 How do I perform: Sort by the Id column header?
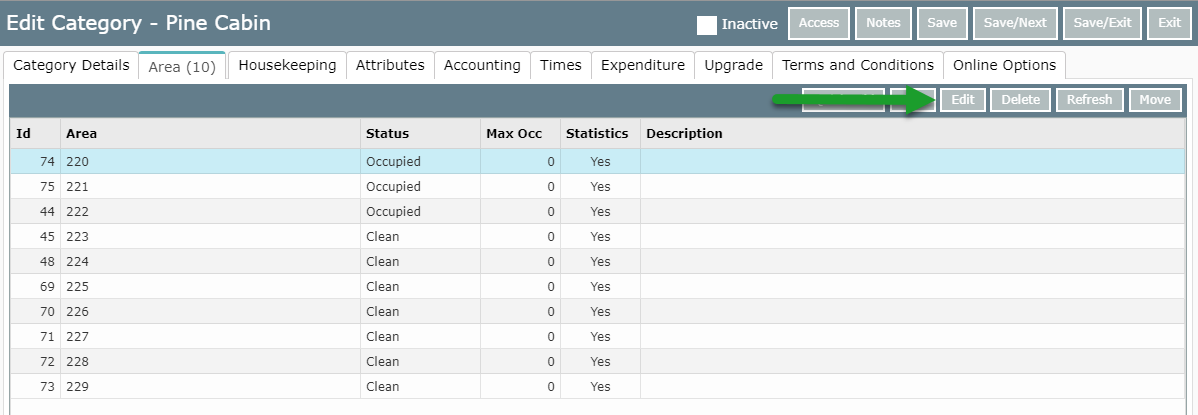(x=35, y=134)
